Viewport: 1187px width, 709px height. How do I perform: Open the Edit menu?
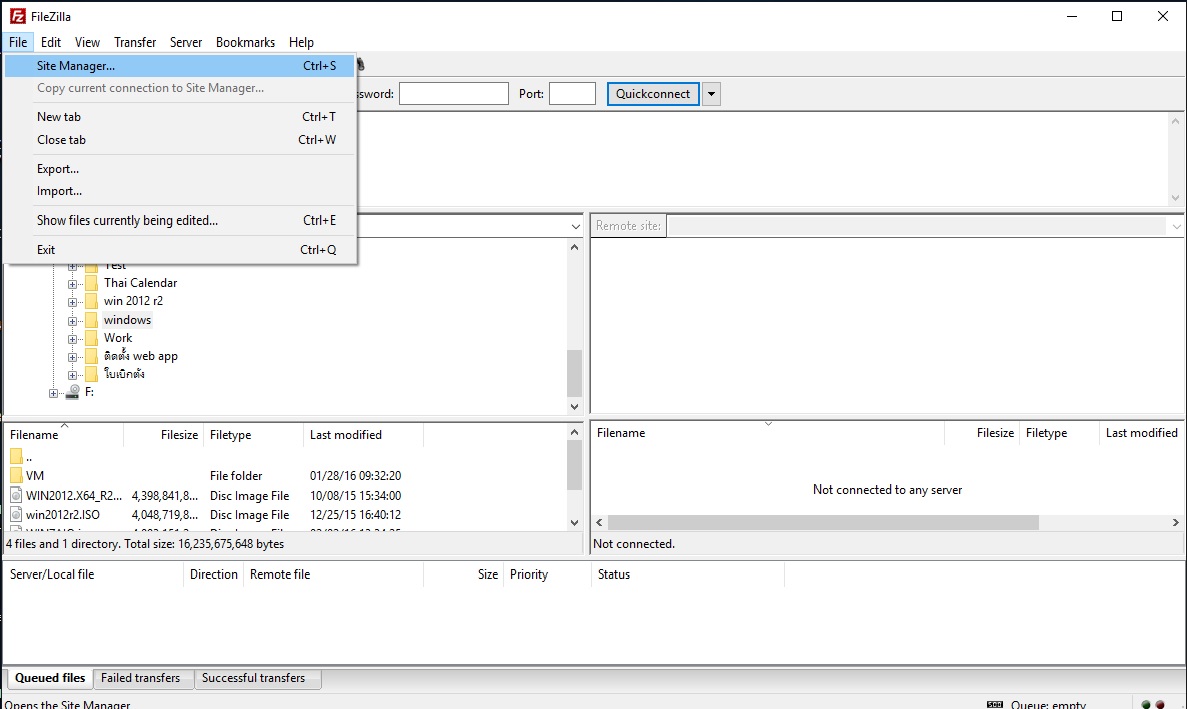(x=51, y=42)
